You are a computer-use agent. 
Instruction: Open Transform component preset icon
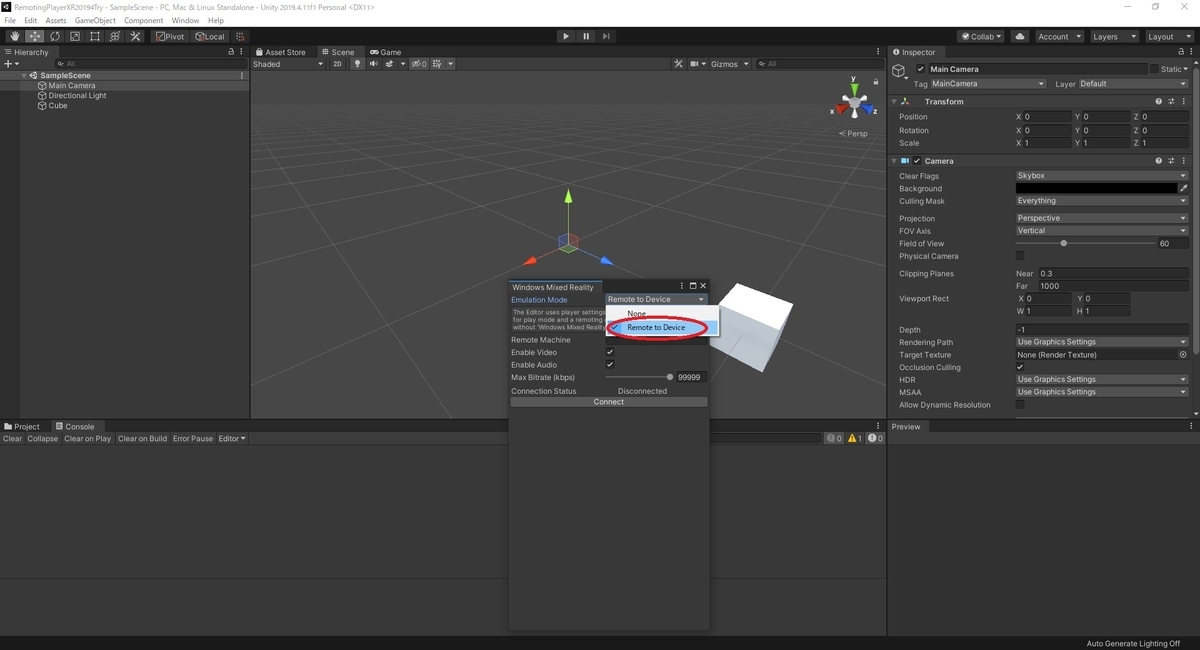coord(1171,101)
